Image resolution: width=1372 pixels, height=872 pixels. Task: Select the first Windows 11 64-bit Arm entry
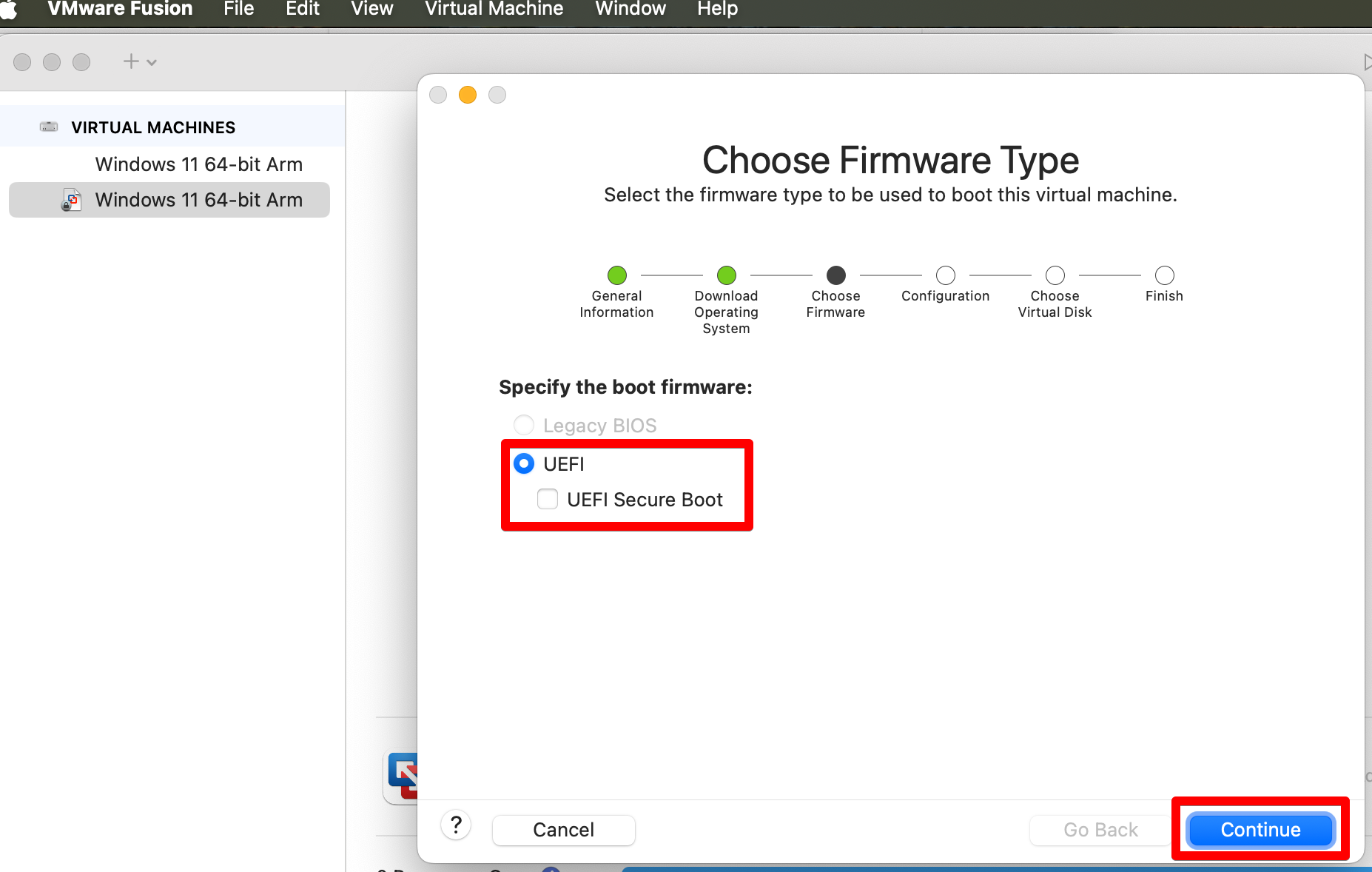tap(198, 164)
